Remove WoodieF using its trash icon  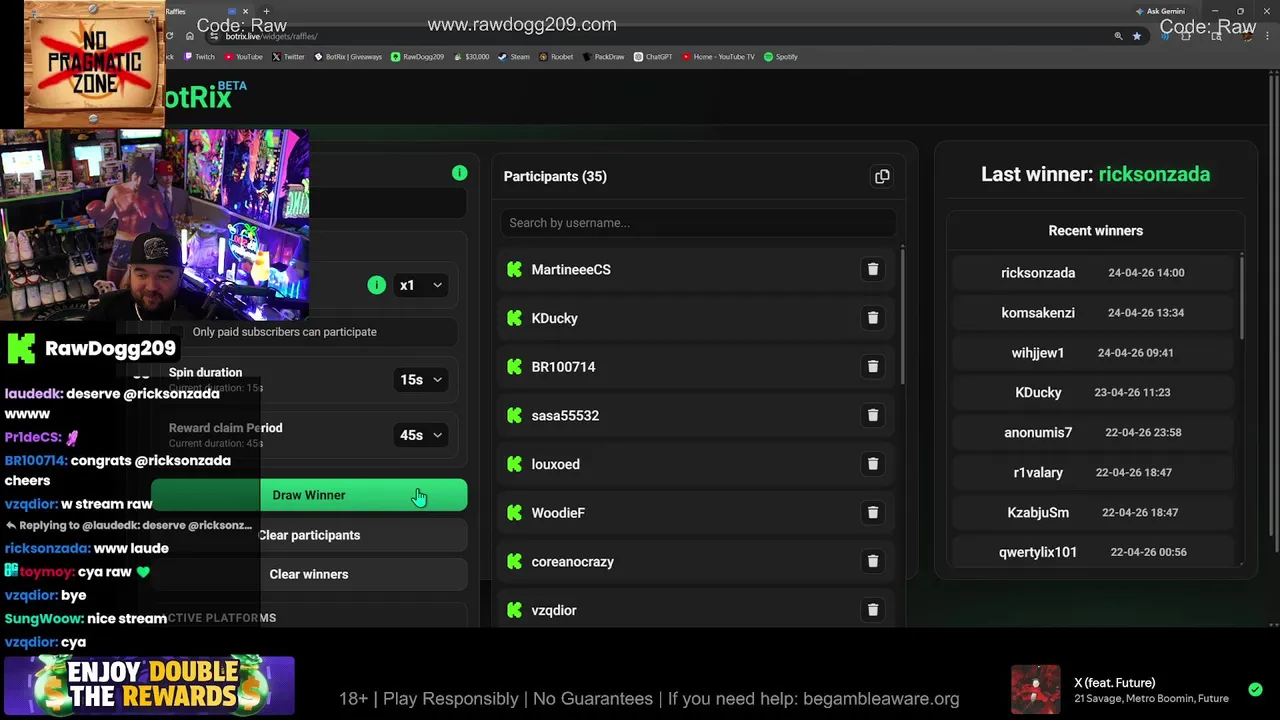point(873,513)
